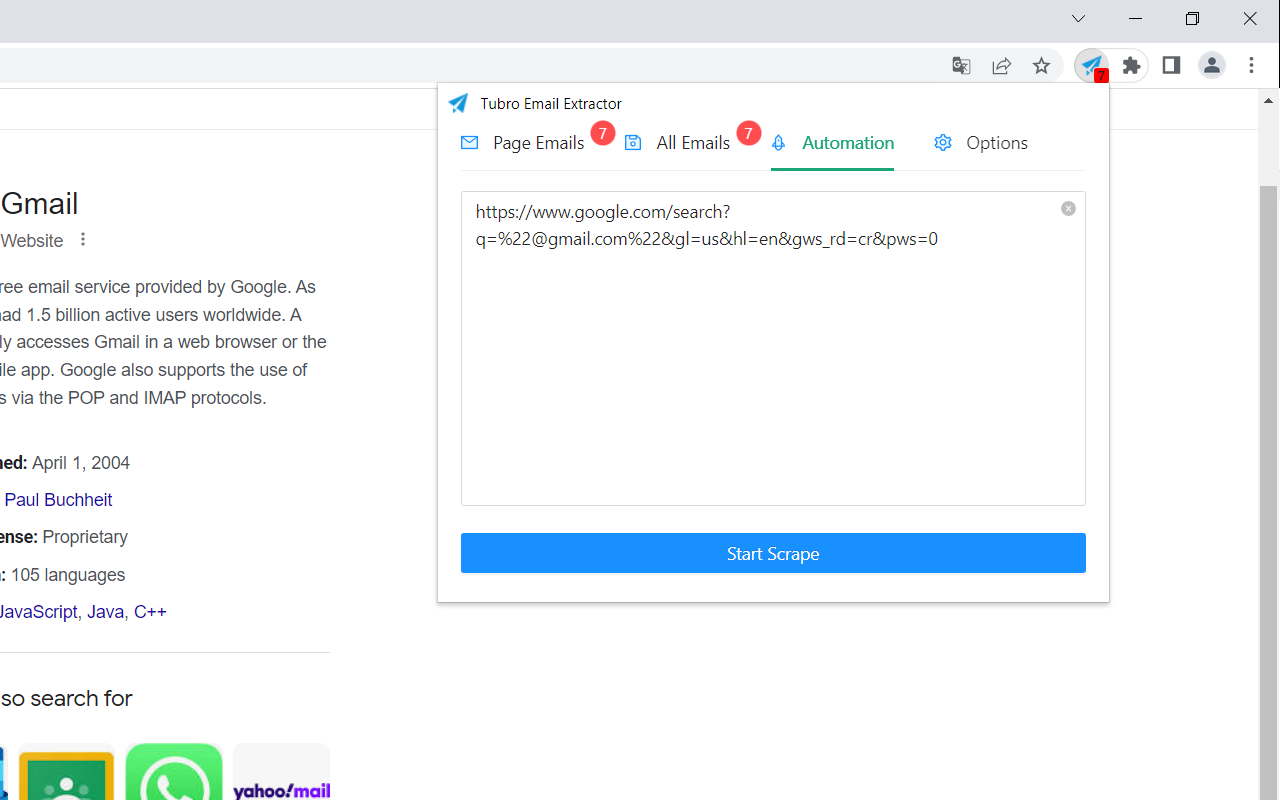This screenshot has height=800, width=1280.
Task: Open the Chrome Extensions puzzle menu
Action: click(x=1131, y=66)
